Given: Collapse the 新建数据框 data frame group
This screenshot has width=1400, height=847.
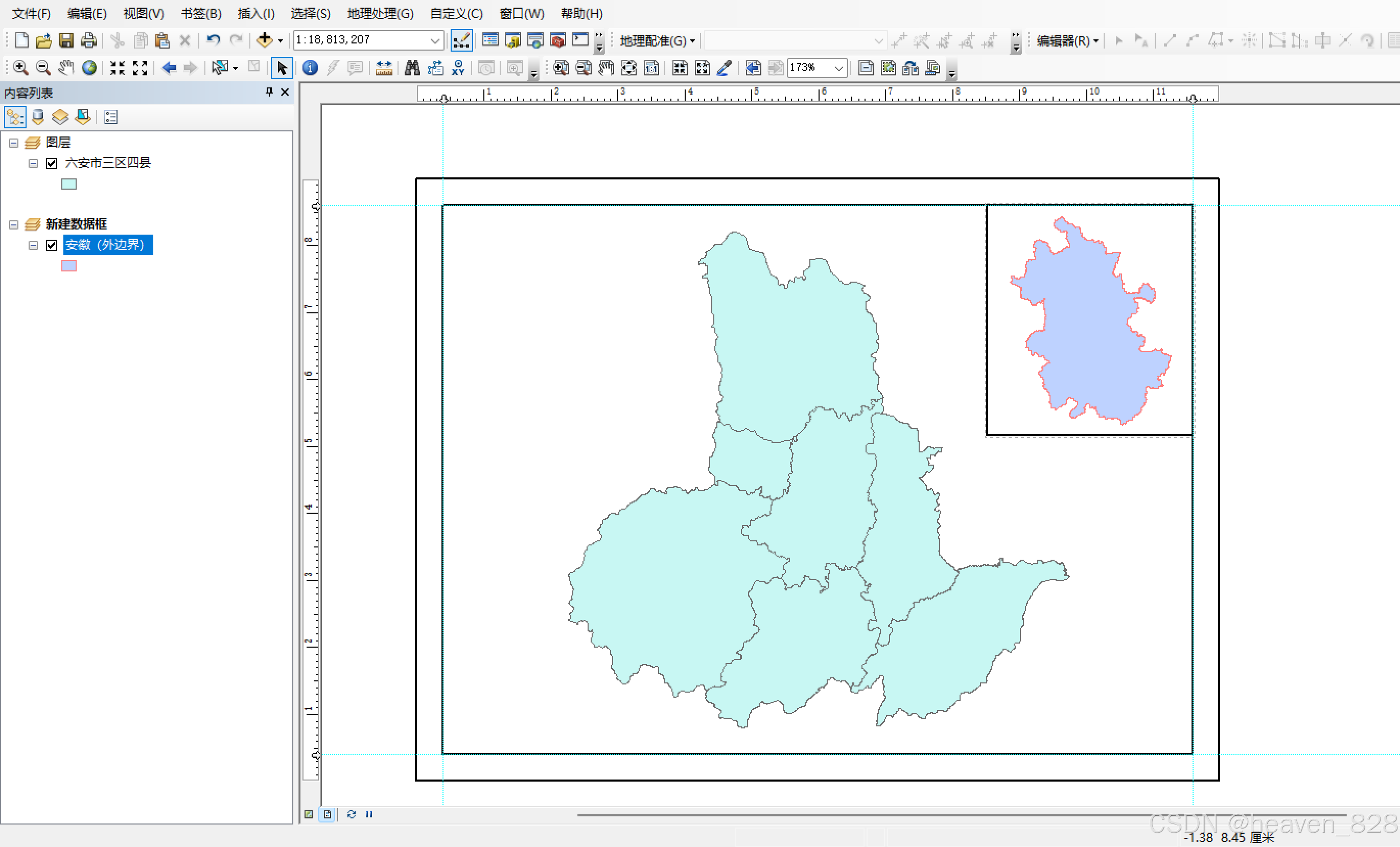Looking at the screenshot, I should pos(14,225).
